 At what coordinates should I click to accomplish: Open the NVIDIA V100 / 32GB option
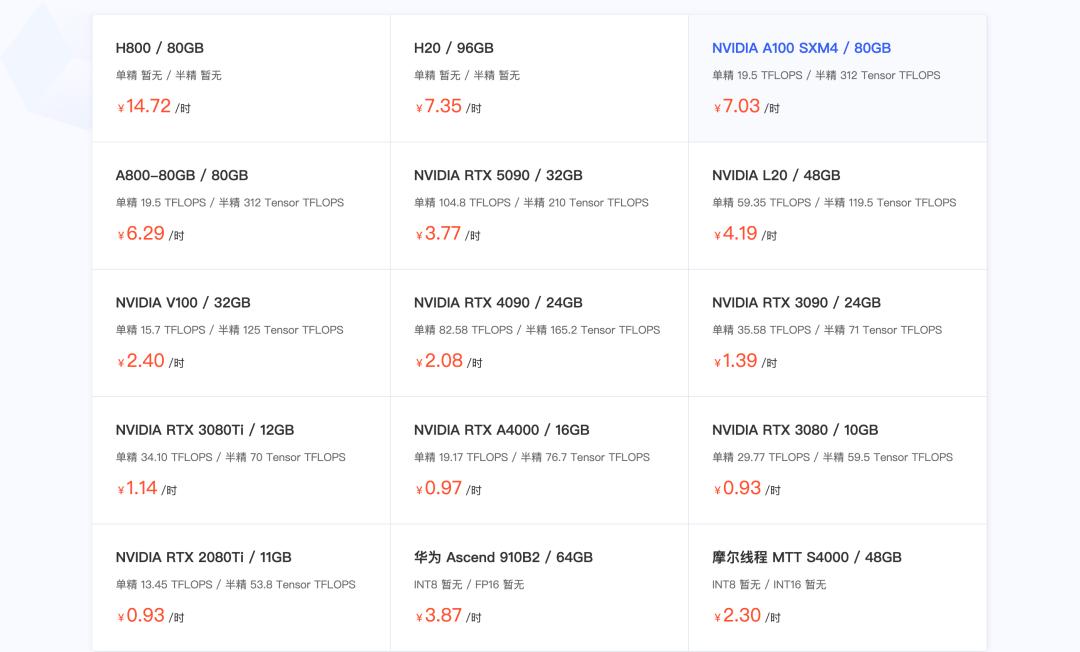click(x=240, y=332)
